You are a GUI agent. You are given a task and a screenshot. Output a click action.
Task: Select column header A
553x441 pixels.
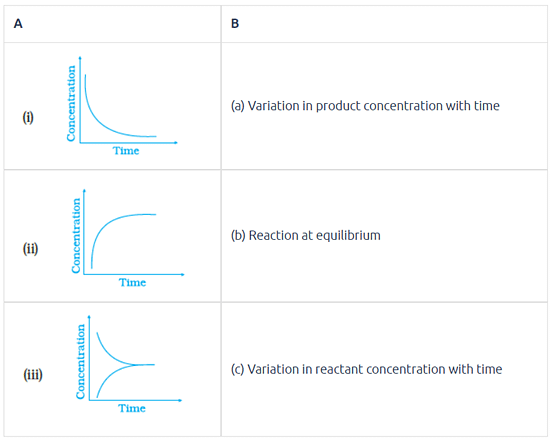tap(18, 24)
